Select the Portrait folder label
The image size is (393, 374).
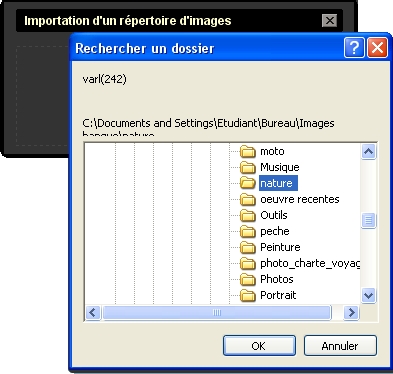(278, 295)
